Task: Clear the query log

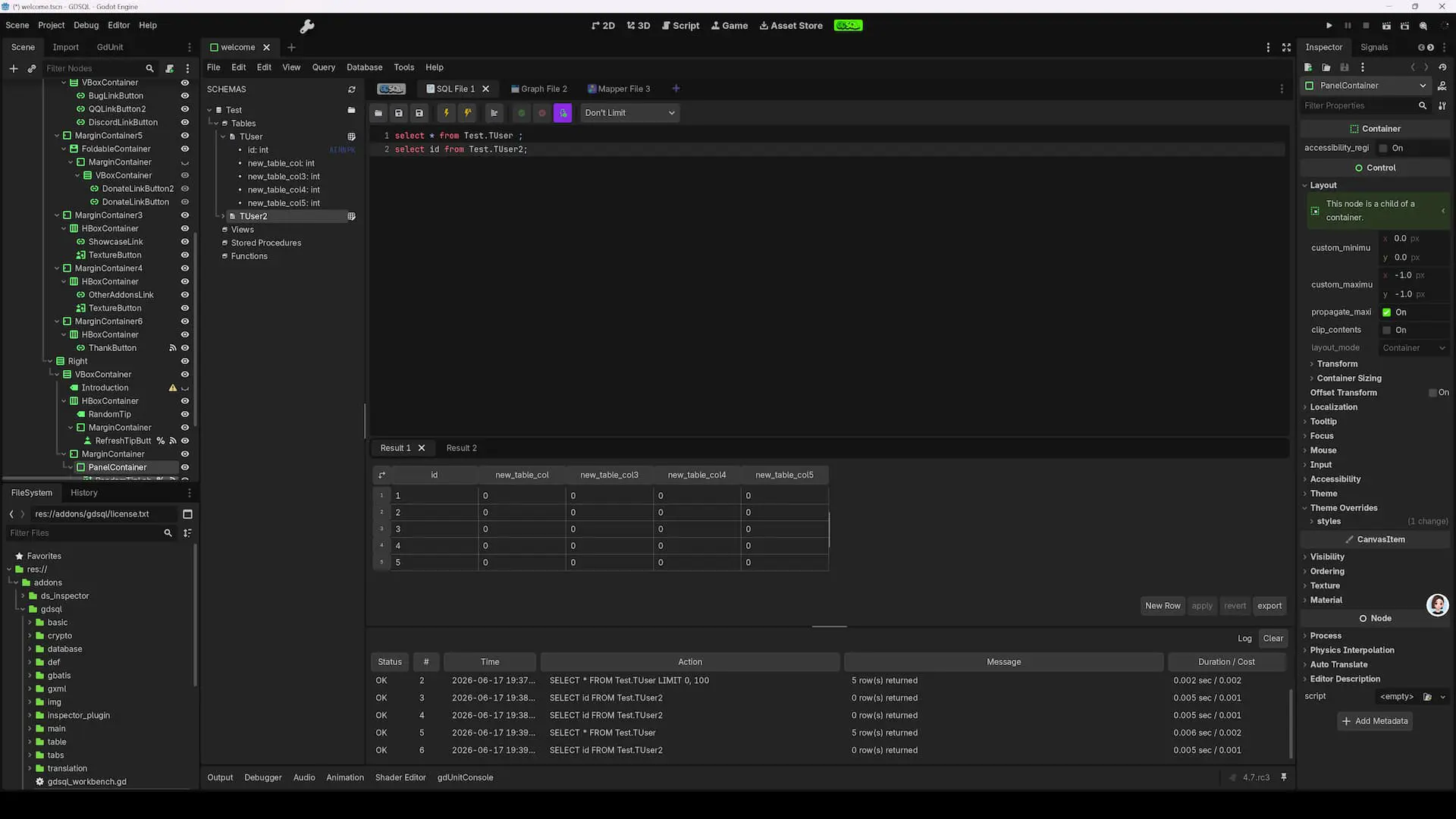Action: pos(1273,639)
